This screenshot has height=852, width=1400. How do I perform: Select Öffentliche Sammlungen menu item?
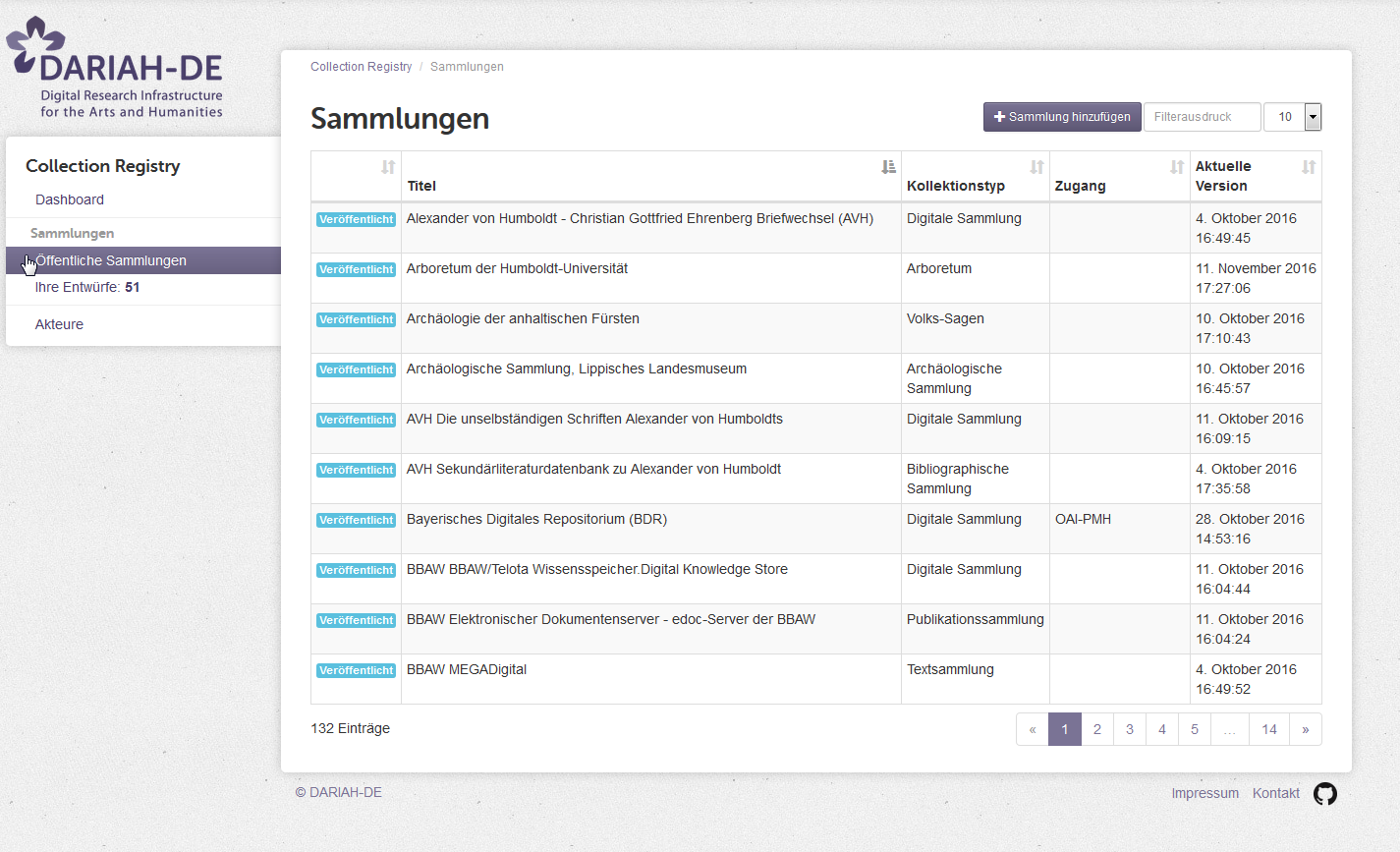pos(111,260)
